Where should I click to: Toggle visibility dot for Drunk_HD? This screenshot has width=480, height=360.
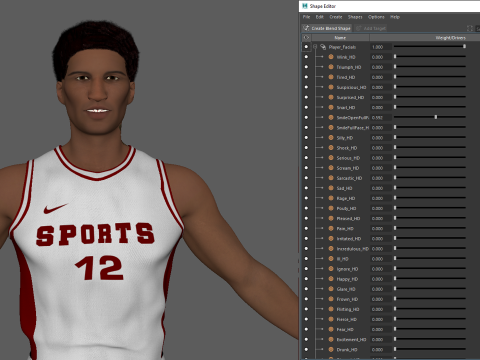tap(306, 349)
